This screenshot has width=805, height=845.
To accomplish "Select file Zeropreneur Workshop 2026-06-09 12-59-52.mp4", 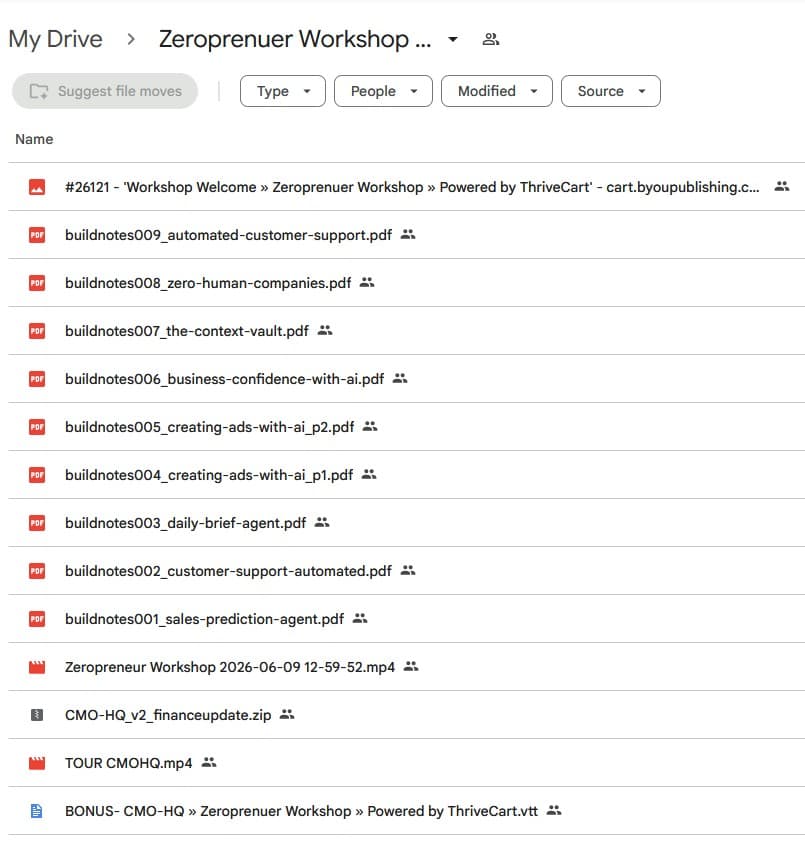I will coord(230,667).
